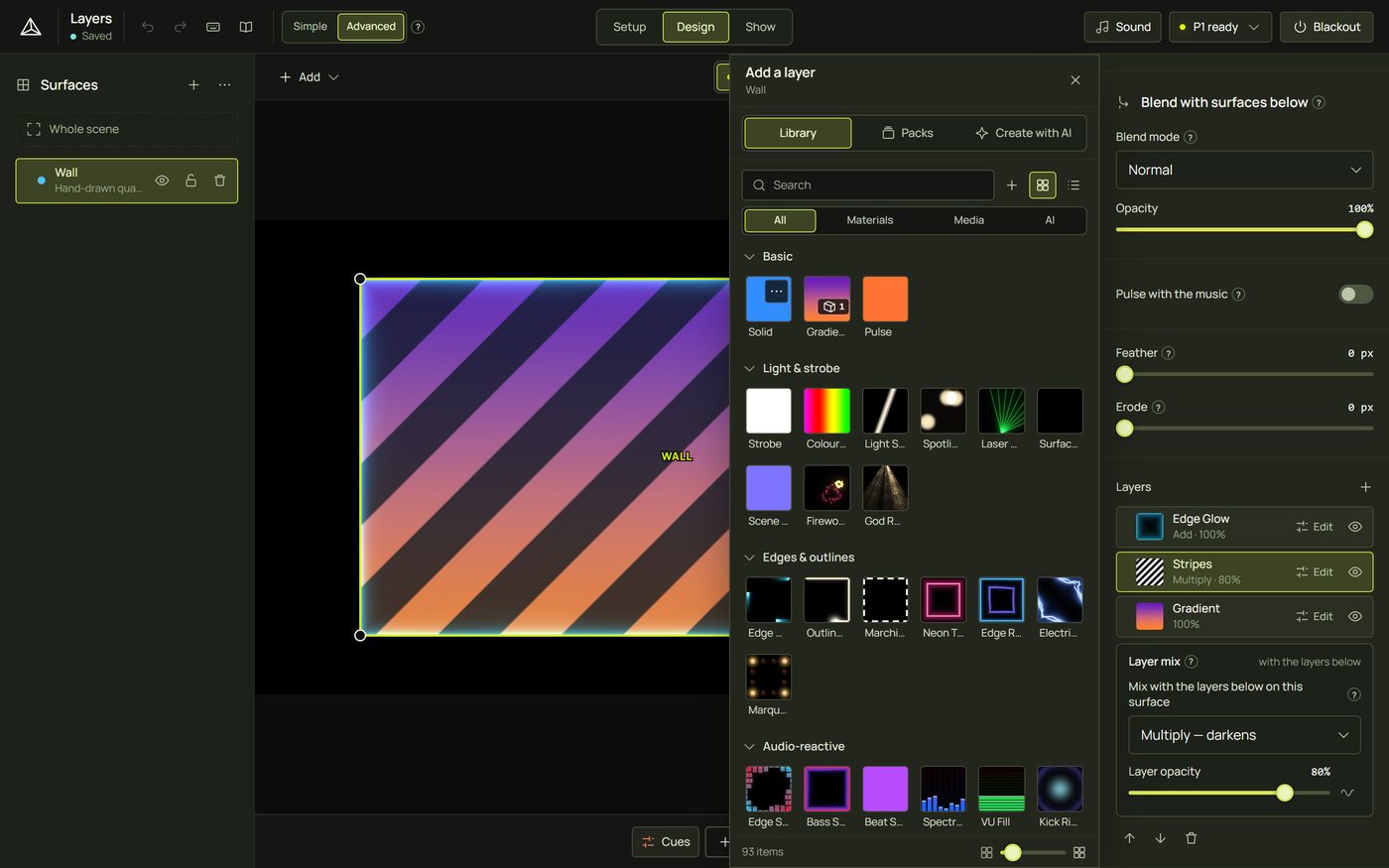The height and width of the screenshot is (868, 1389).
Task: Expand the Add dropdown menu
Action: pyautogui.click(x=310, y=77)
